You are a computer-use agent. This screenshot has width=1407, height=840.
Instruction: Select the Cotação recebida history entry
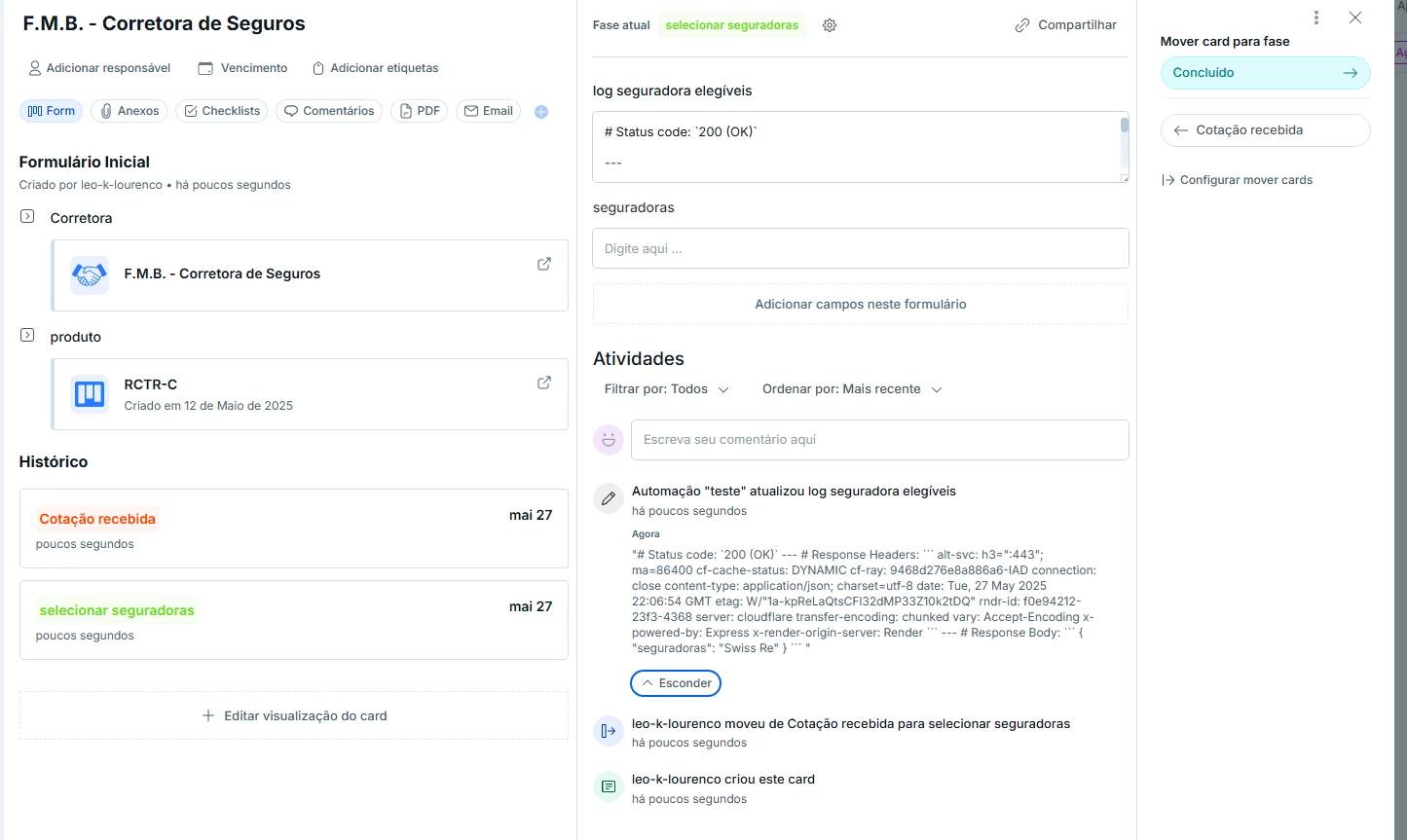294,529
